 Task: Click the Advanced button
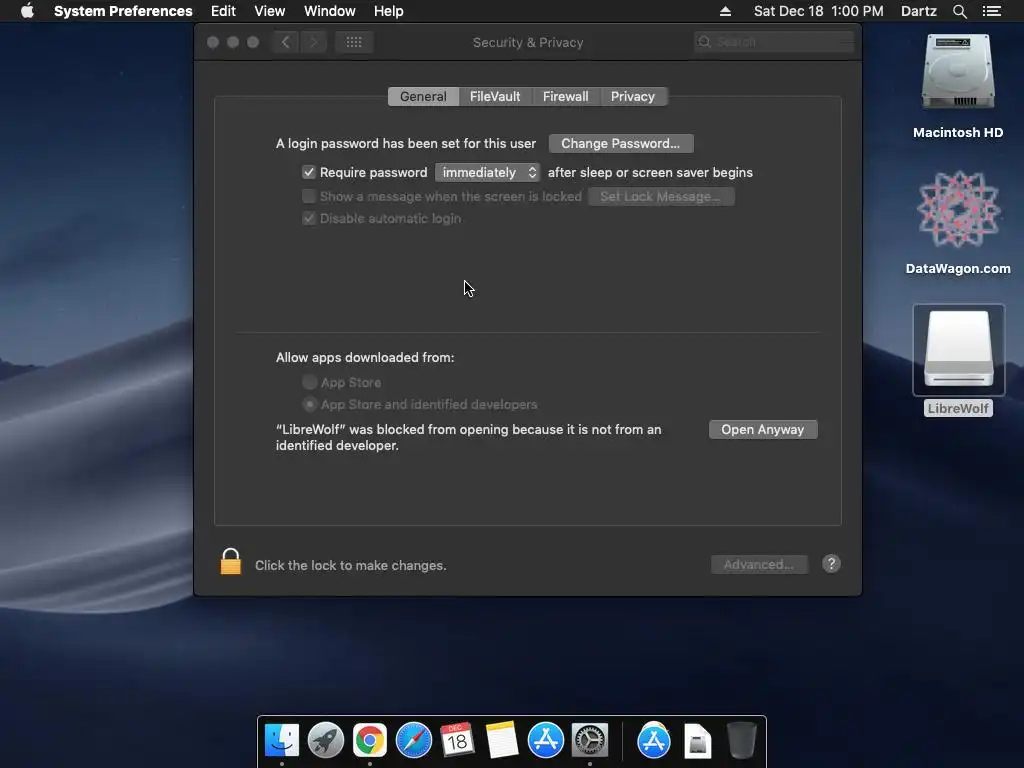[x=759, y=564]
